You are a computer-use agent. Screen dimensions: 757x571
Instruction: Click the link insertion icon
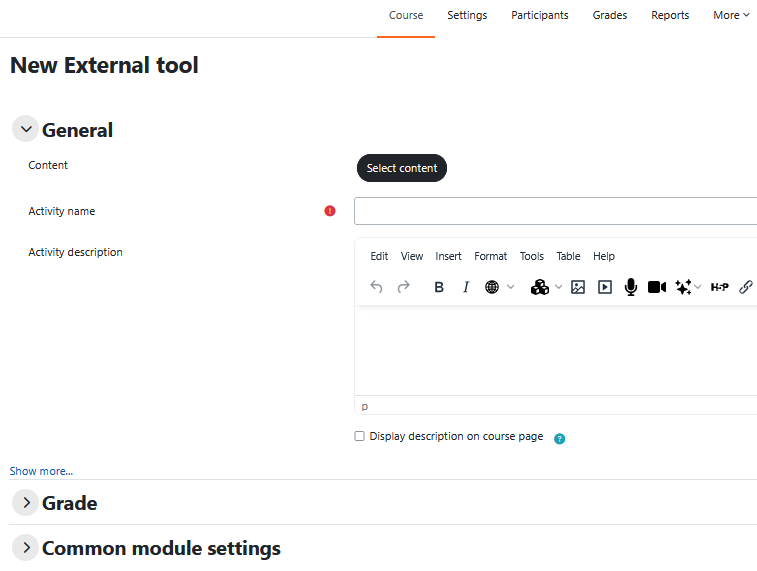point(745,287)
